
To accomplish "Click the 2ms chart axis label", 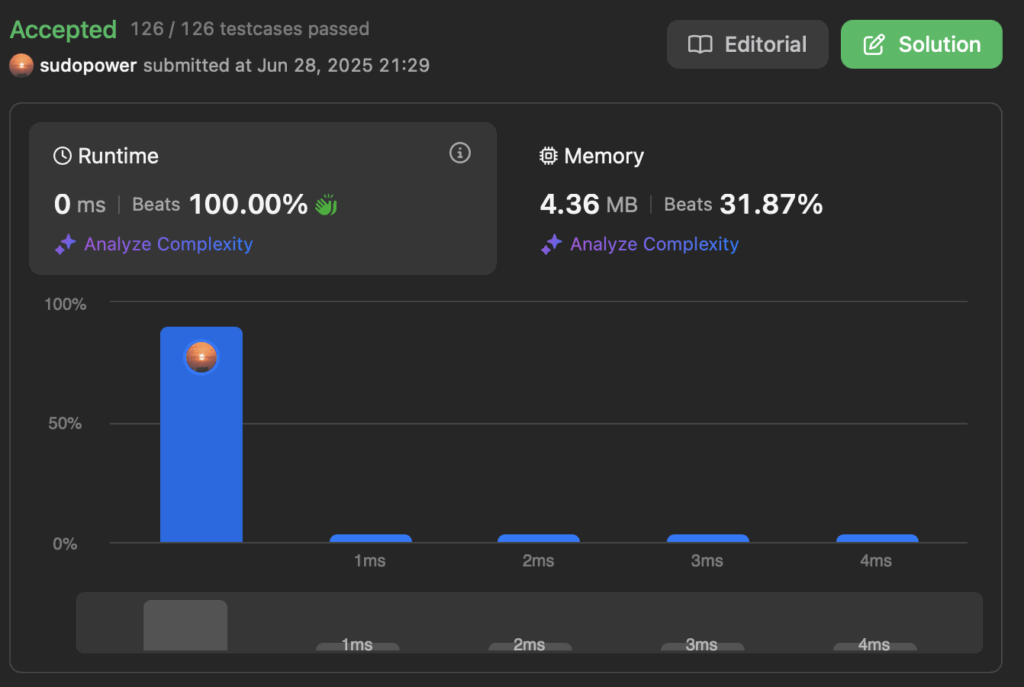I will coord(538,561).
